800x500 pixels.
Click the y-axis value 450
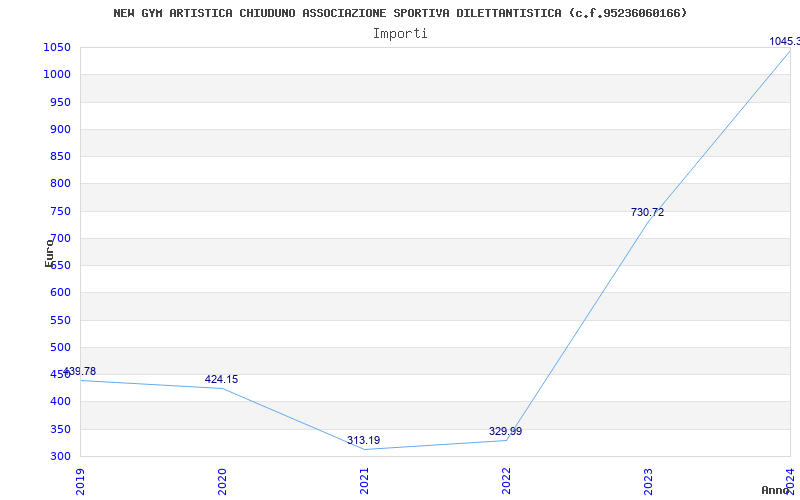pos(60,374)
